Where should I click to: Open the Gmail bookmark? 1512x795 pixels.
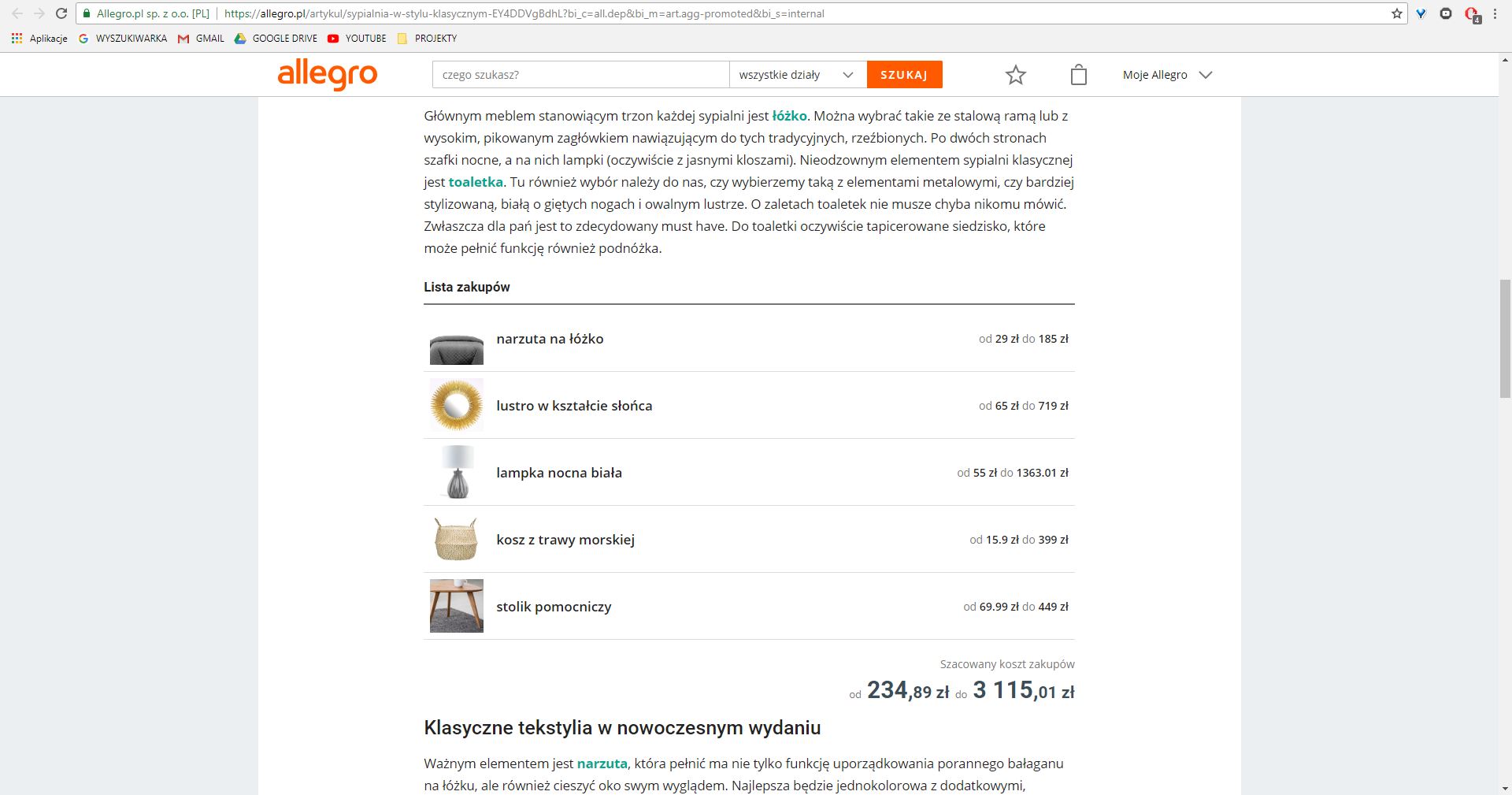201,38
